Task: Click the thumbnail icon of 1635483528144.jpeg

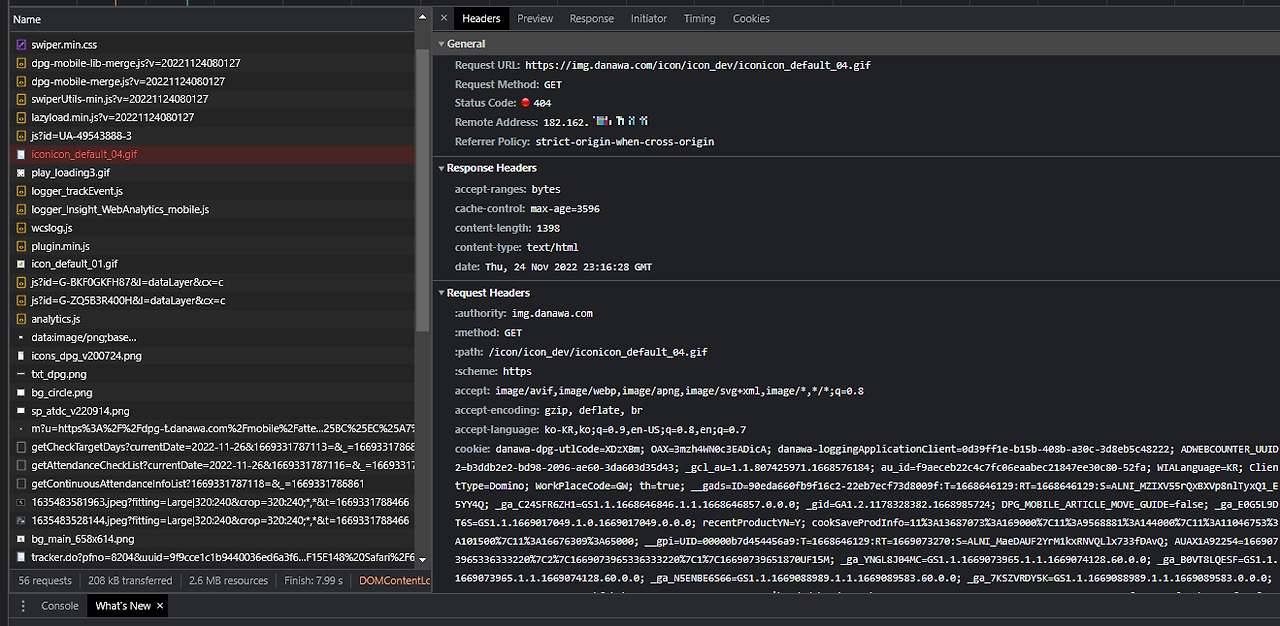Action: point(21,520)
